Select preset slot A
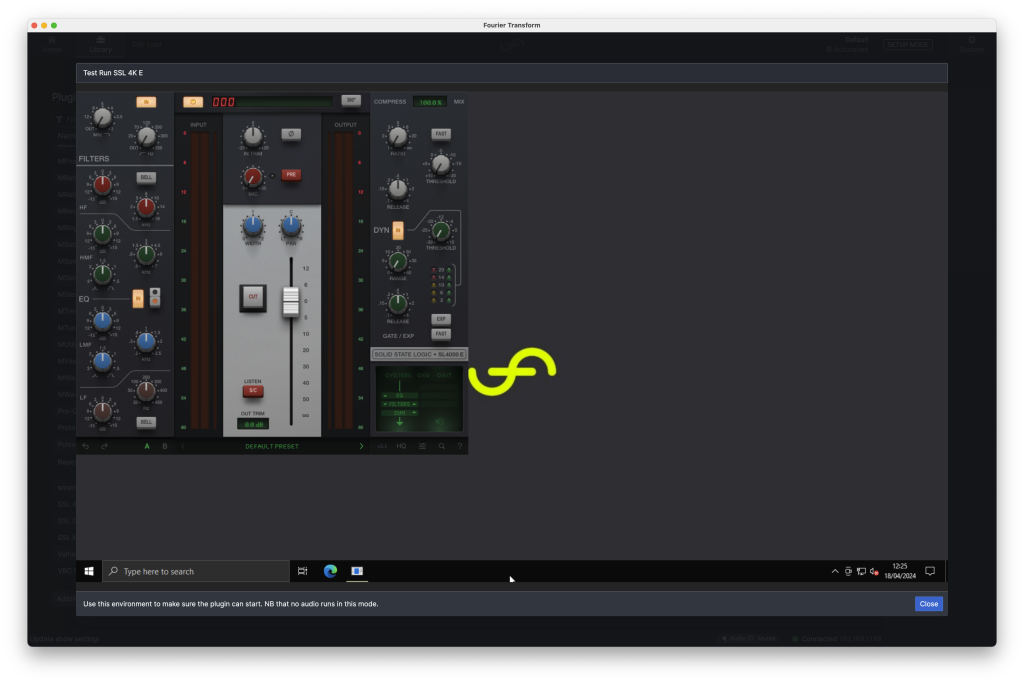1024x683 pixels. tap(147, 447)
